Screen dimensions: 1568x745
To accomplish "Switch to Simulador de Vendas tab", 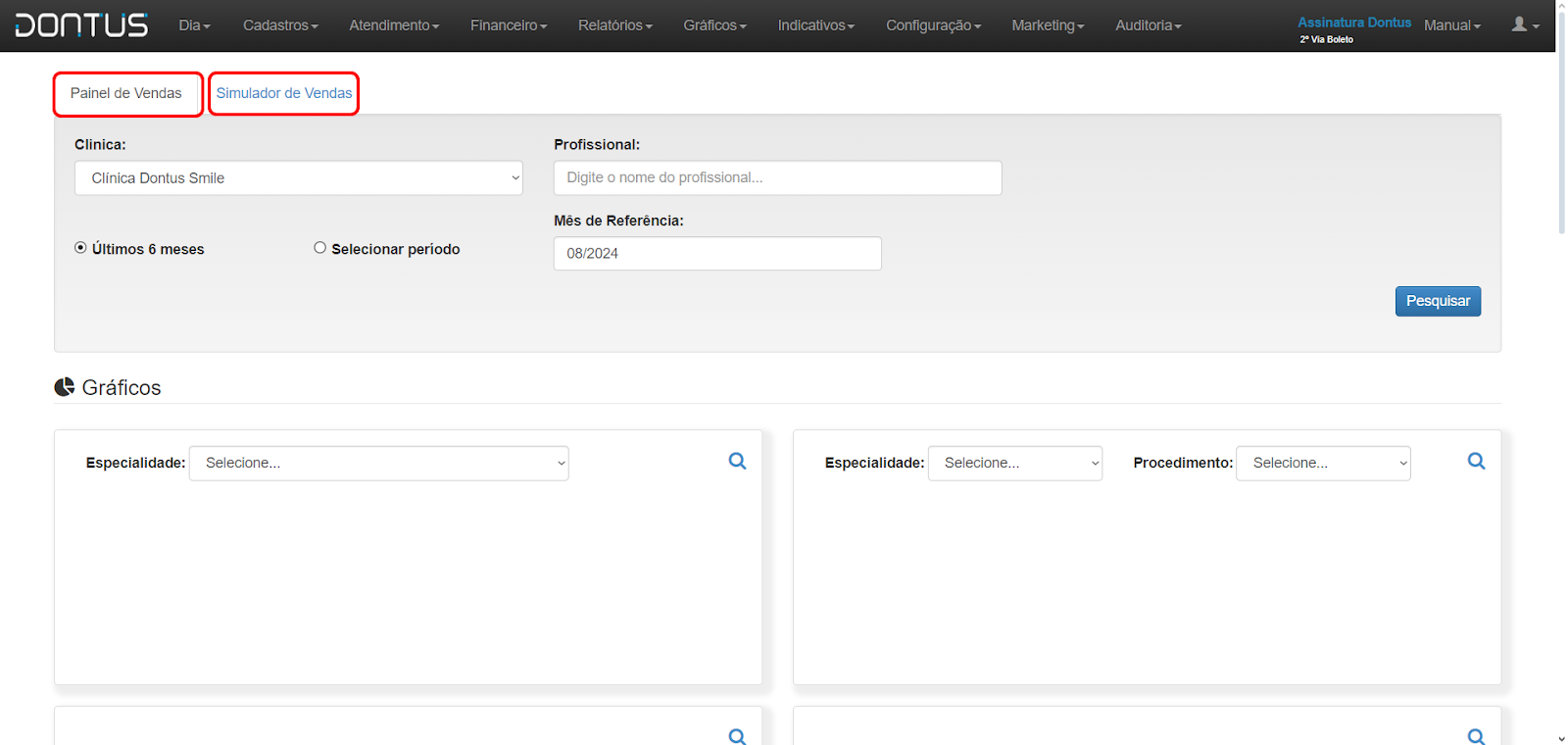I will tap(284, 93).
